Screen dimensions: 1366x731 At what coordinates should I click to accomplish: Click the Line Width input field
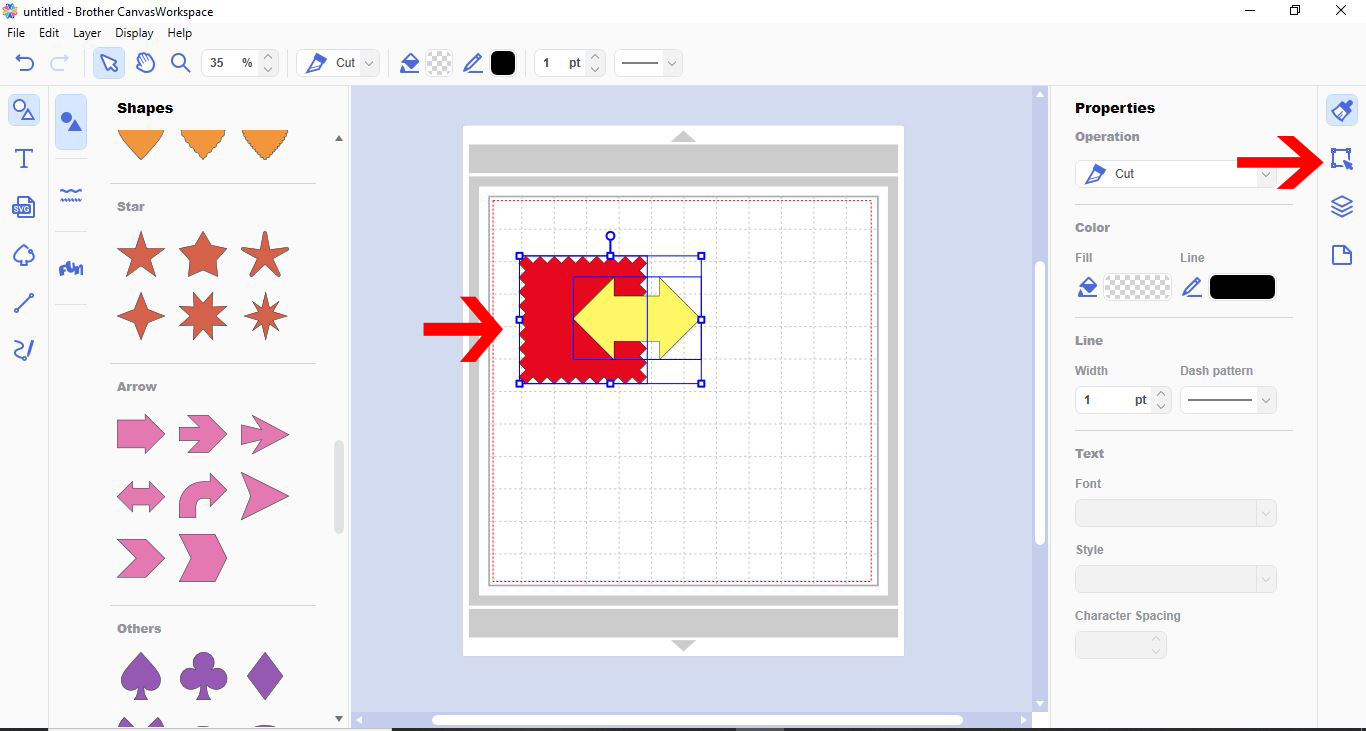pyautogui.click(x=1110, y=399)
